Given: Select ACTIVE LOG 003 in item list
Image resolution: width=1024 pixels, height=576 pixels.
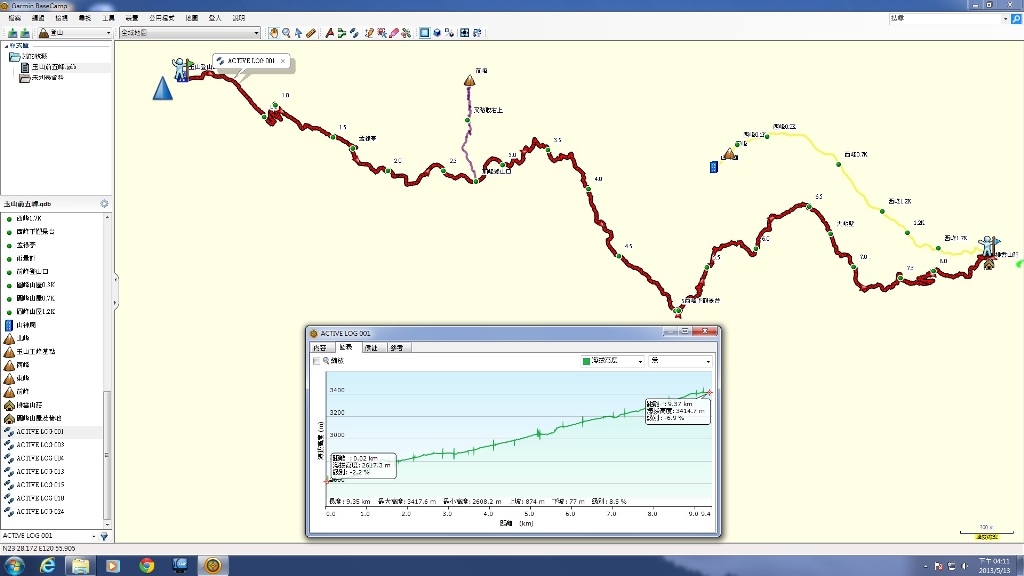Looking at the screenshot, I should [52, 445].
